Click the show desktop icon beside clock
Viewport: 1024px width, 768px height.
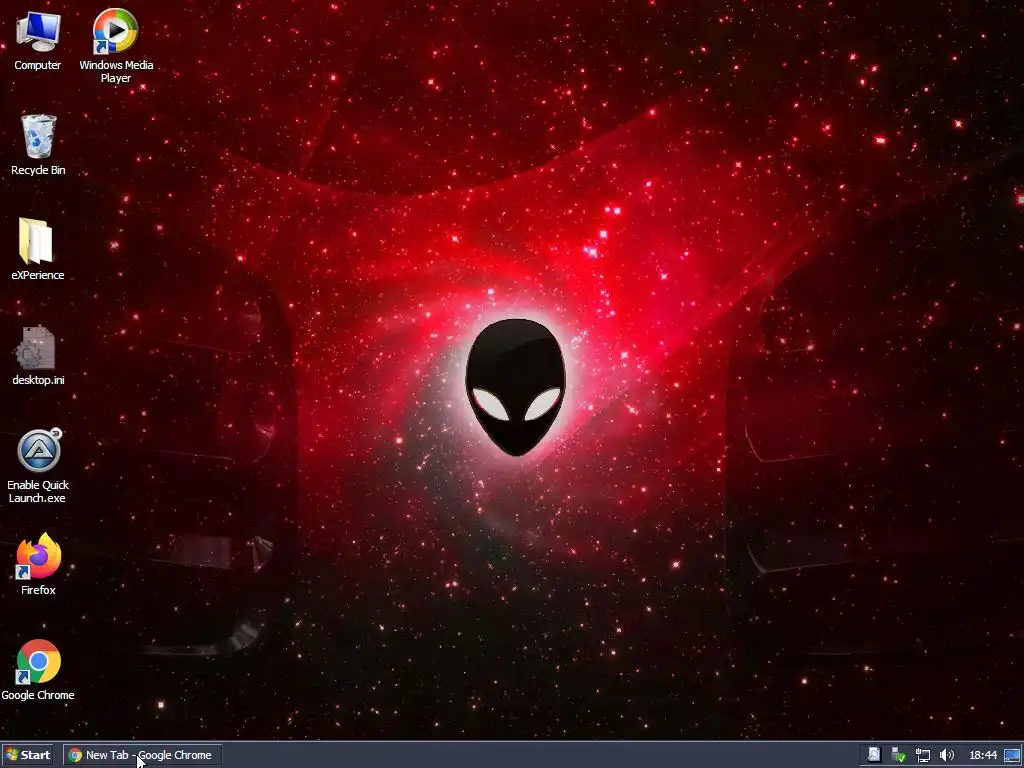click(1012, 755)
